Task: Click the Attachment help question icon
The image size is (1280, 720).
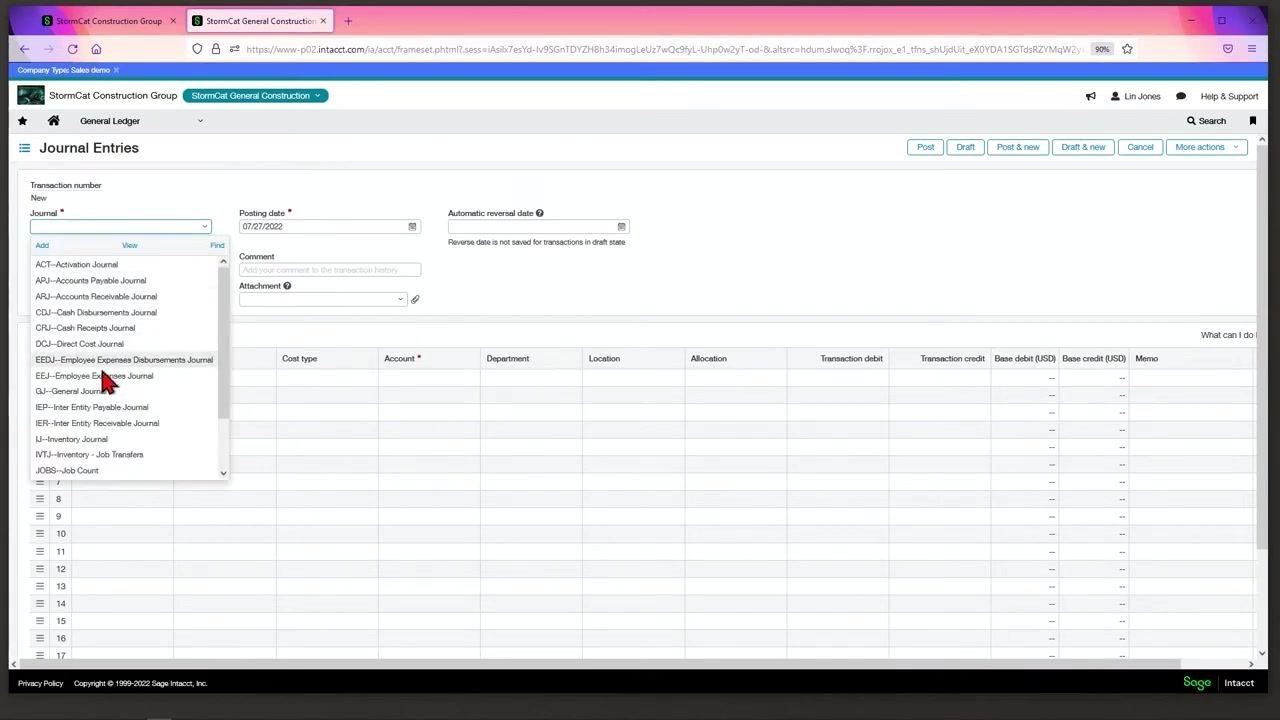Action: tap(287, 286)
